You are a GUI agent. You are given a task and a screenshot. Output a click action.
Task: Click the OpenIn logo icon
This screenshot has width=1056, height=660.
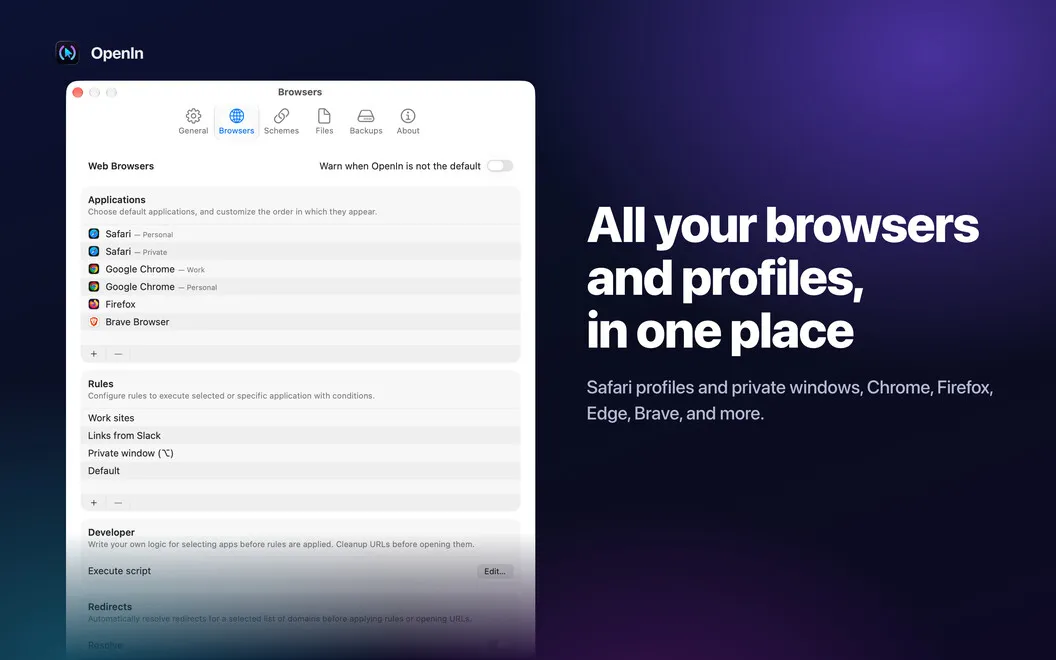pyautogui.click(x=67, y=53)
